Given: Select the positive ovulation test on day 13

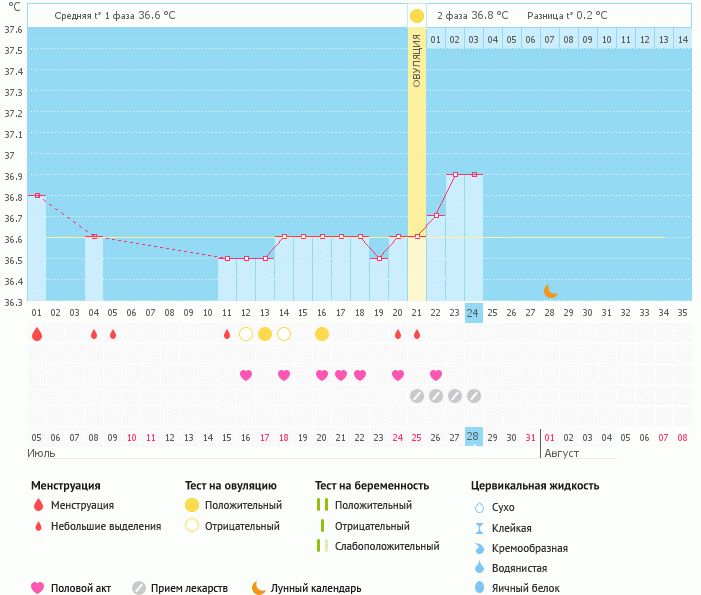Looking at the screenshot, I should click(x=264, y=334).
